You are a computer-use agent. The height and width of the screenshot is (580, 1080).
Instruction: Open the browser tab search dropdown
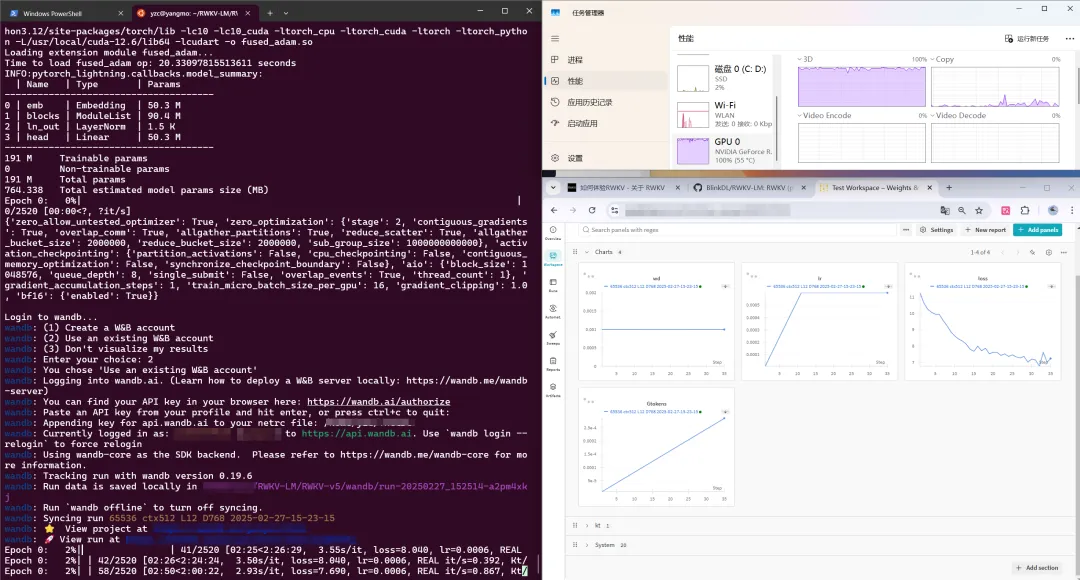(x=553, y=187)
